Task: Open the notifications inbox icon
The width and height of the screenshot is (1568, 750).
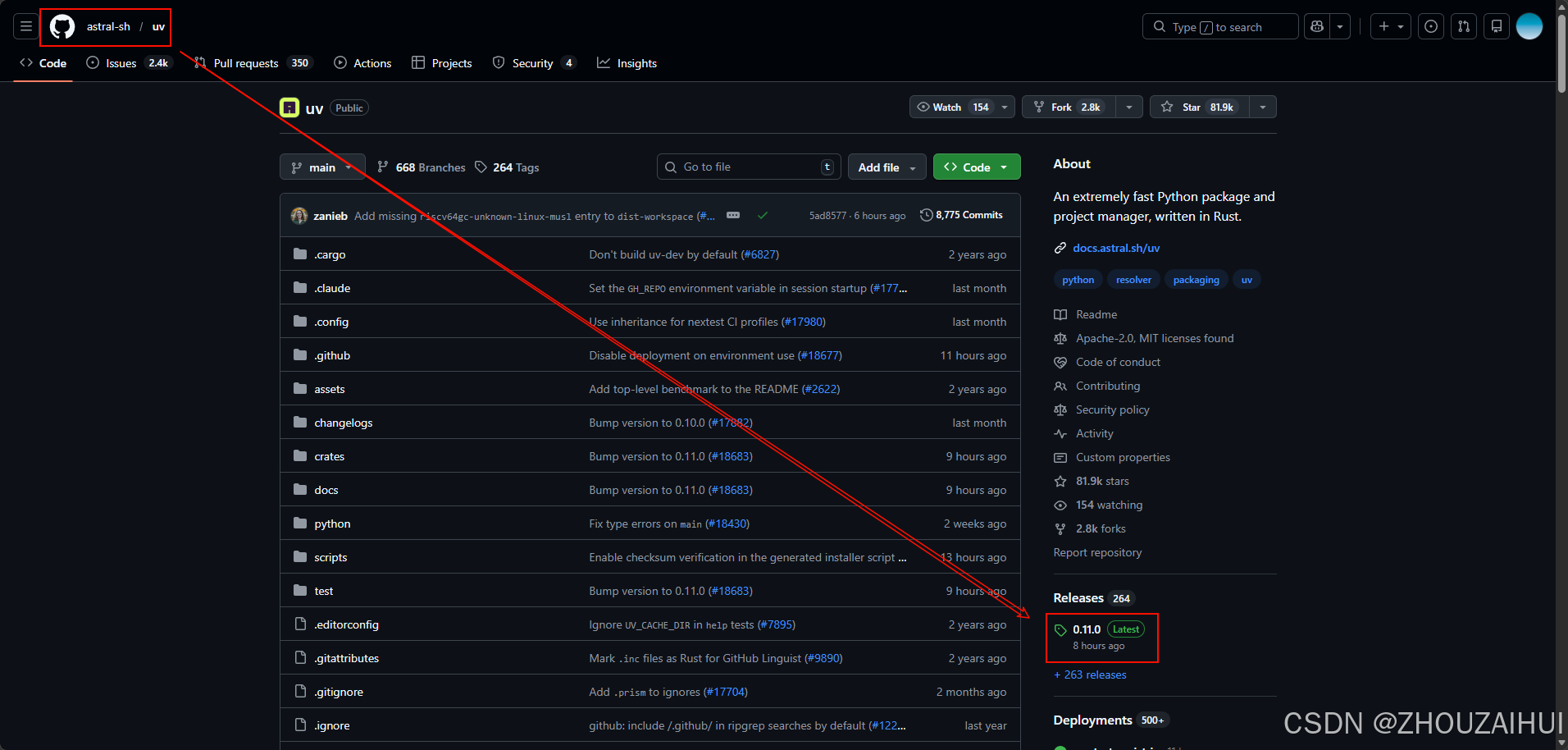Action: click(1497, 26)
